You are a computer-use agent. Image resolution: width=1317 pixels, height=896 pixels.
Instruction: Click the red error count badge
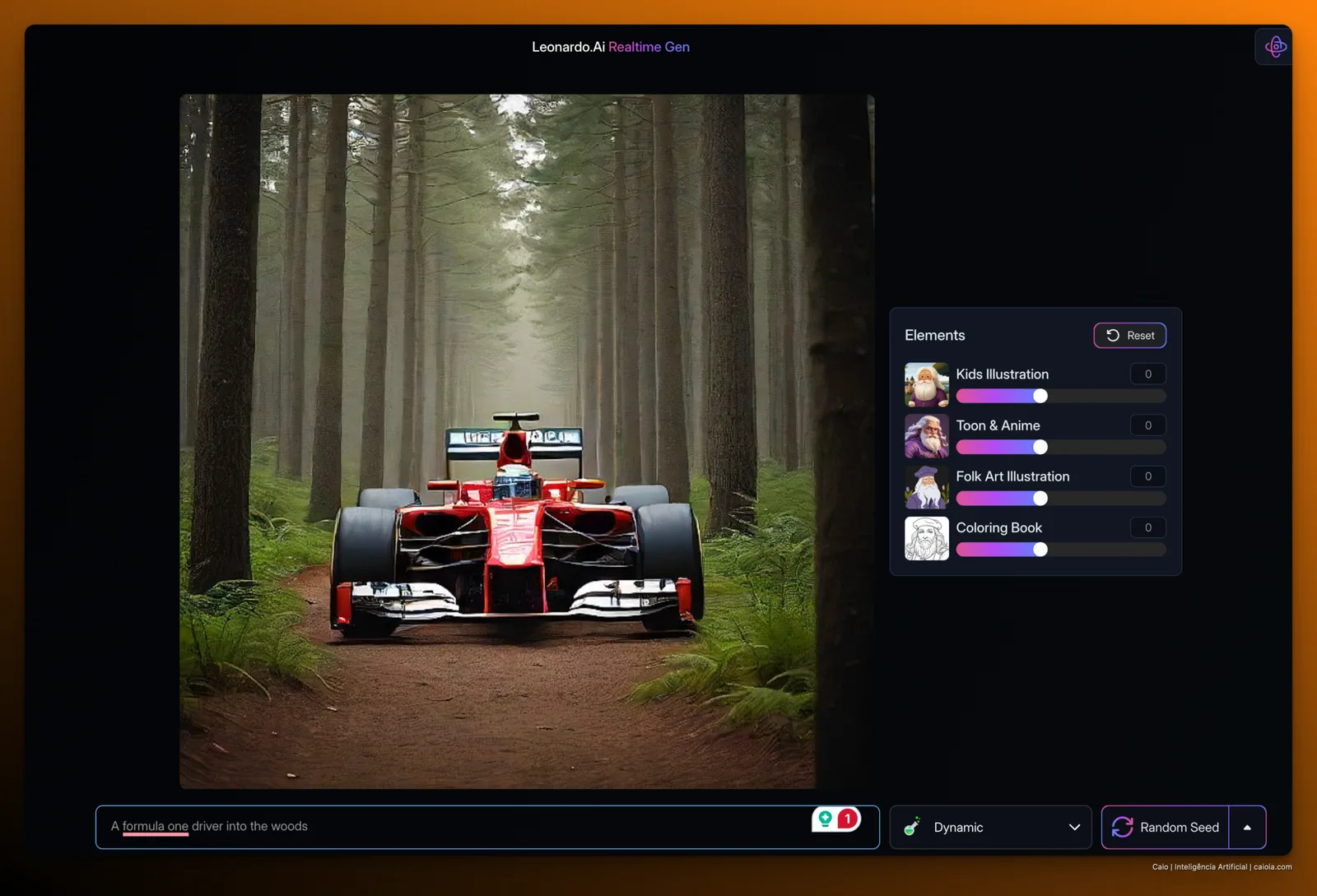tap(848, 819)
